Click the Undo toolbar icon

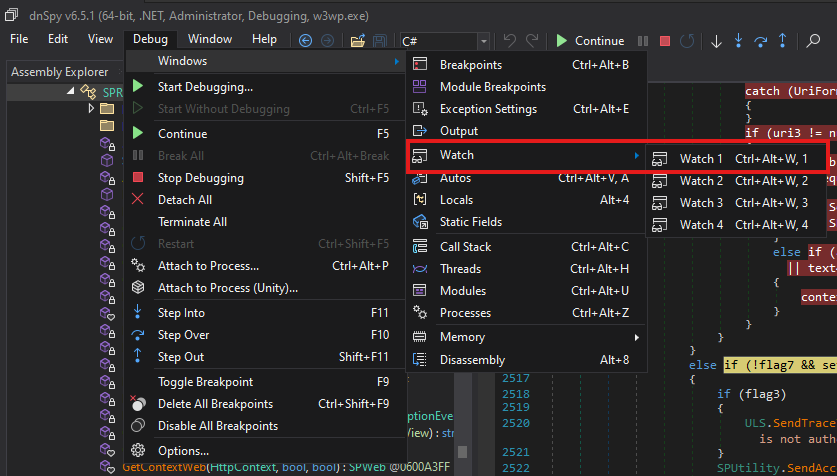click(x=510, y=41)
